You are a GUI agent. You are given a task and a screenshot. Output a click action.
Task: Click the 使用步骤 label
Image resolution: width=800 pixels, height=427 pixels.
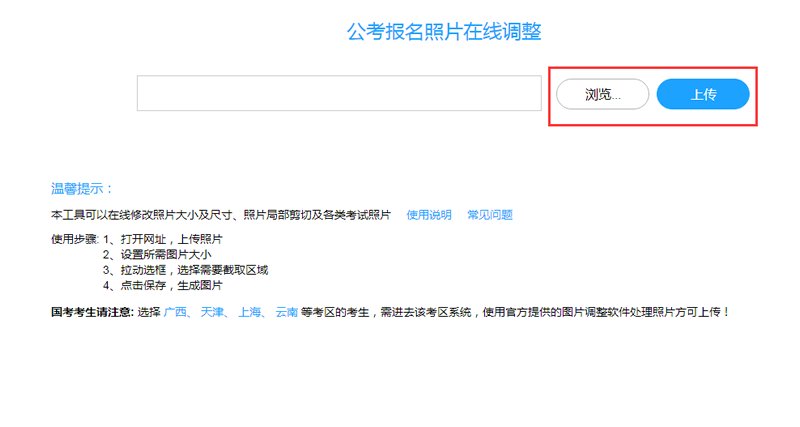[x=74, y=240]
